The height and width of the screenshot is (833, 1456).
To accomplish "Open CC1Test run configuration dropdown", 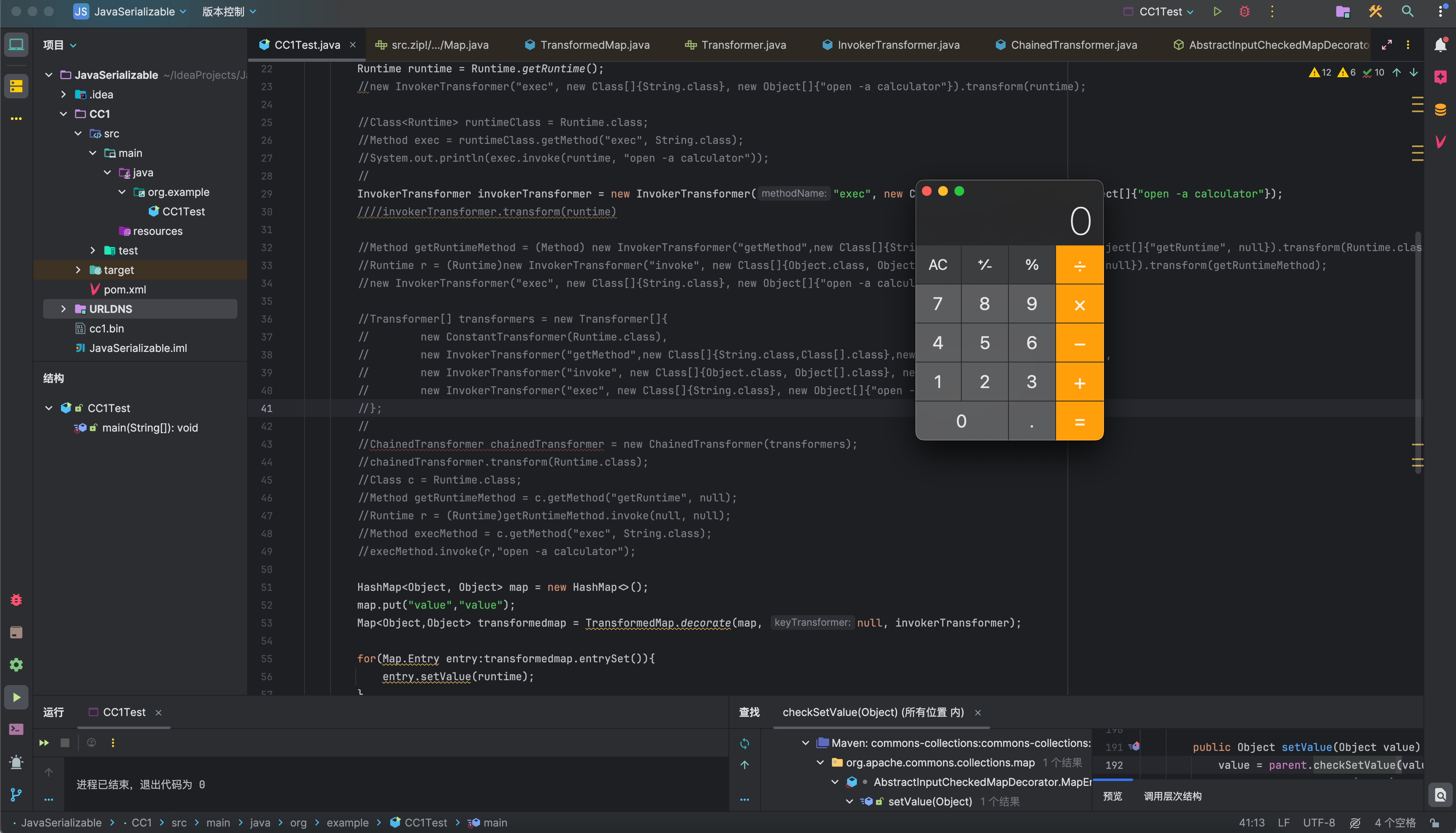I will (1159, 11).
